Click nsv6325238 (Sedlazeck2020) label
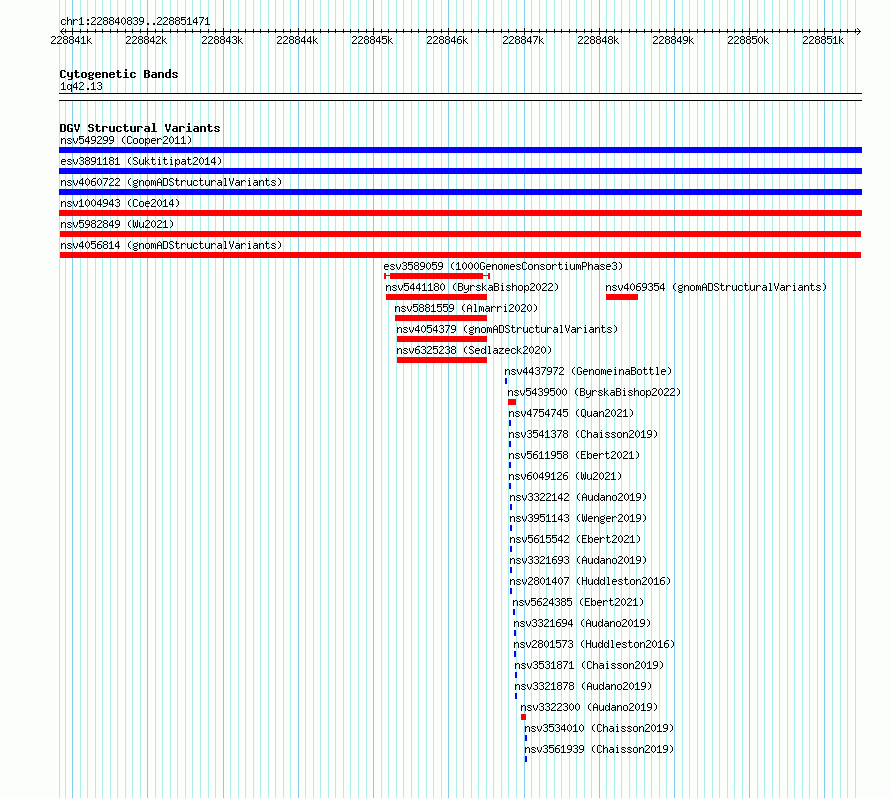 [x=474, y=350]
